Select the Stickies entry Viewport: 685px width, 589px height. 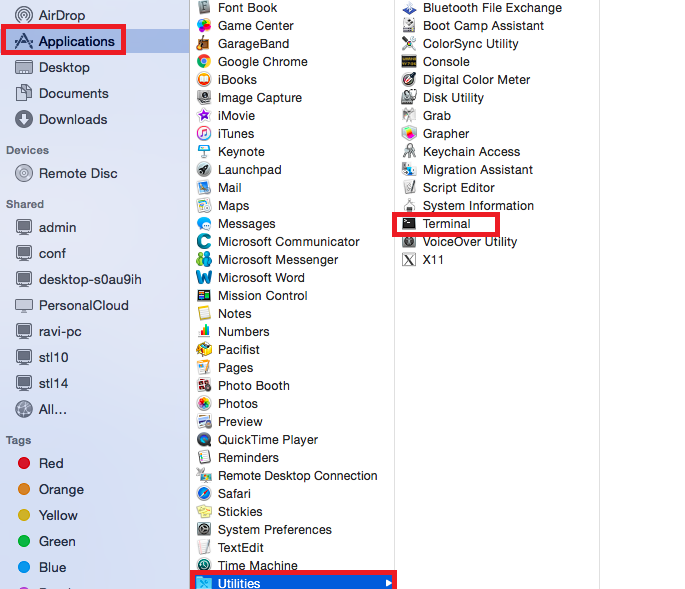[x=240, y=512]
